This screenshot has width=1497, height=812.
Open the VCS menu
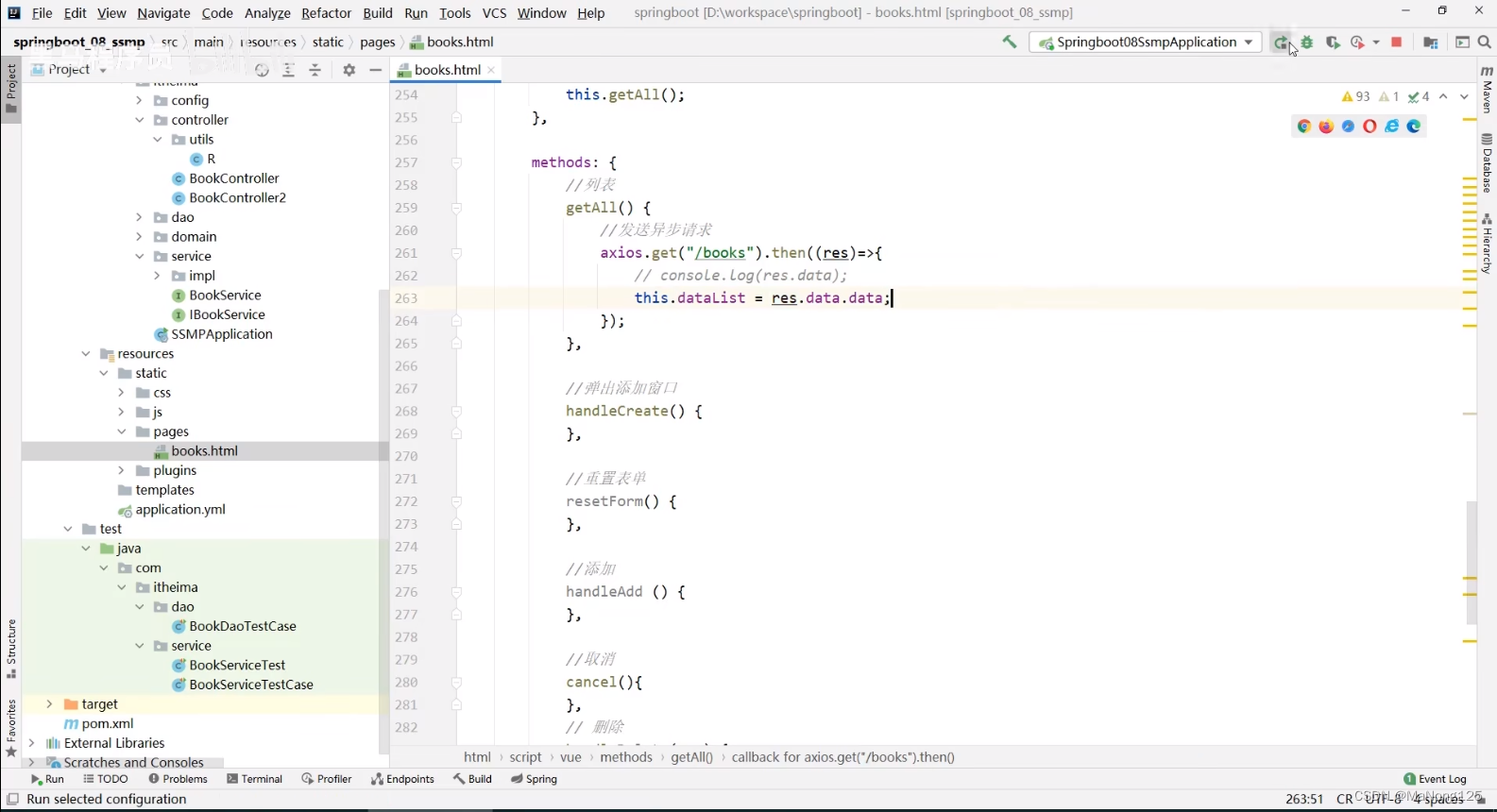(x=494, y=13)
